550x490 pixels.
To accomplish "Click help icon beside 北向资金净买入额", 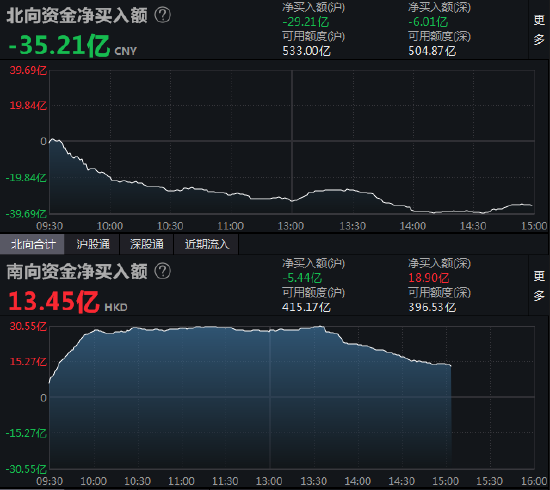I will pyautogui.click(x=162, y=15).
